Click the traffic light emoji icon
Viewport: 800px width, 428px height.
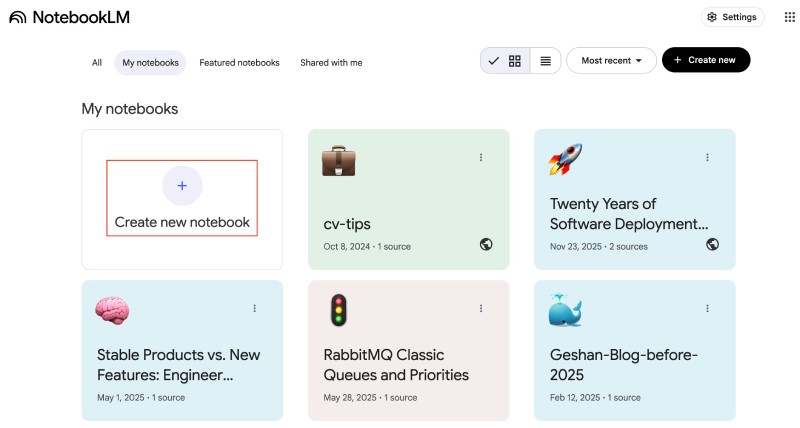[338, 310]
